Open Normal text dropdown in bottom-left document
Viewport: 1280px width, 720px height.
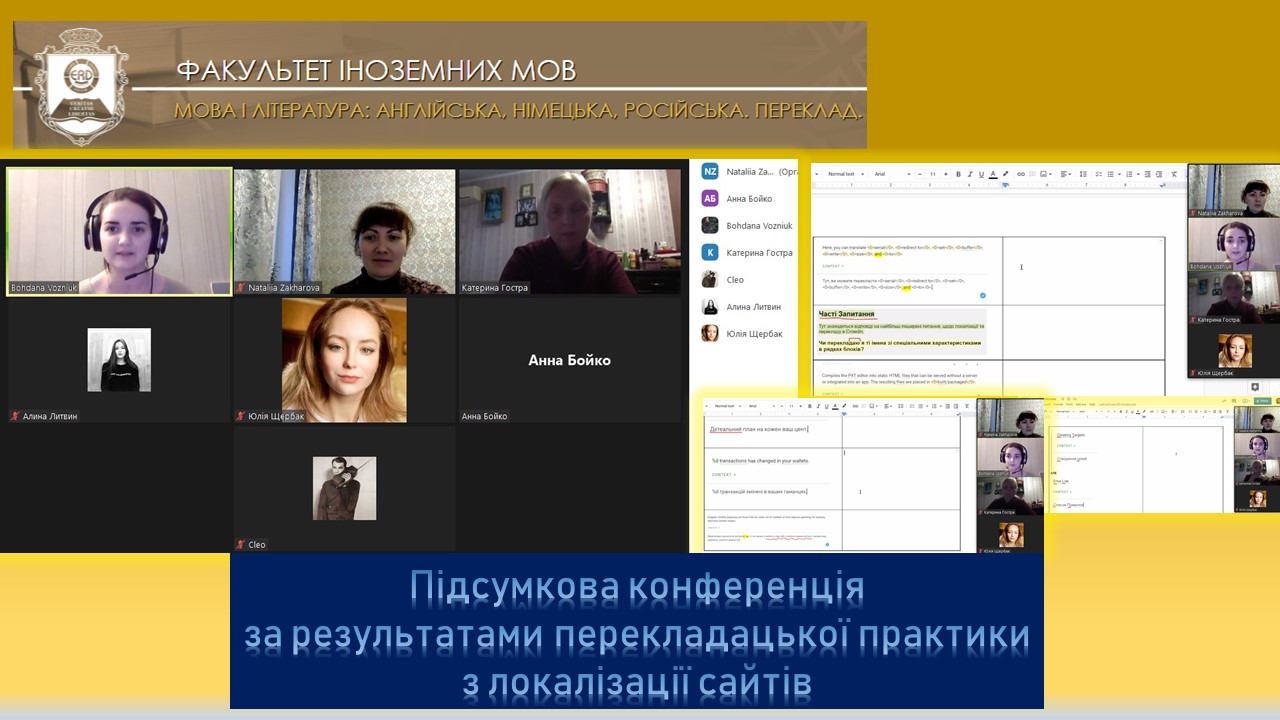(x=726, y=406)
